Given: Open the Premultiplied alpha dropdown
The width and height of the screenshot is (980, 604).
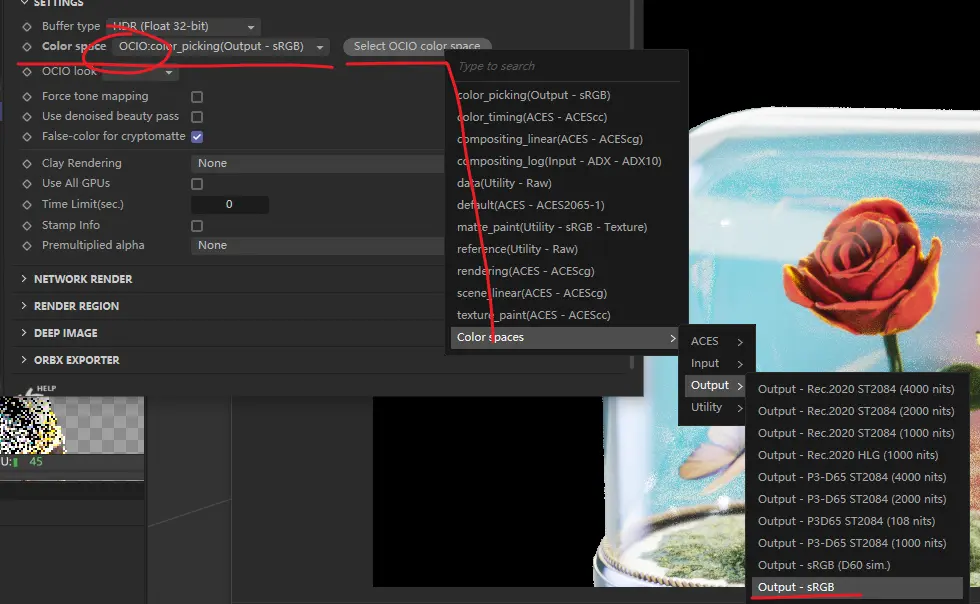Looking at the screenshot, I should (318, 245).
